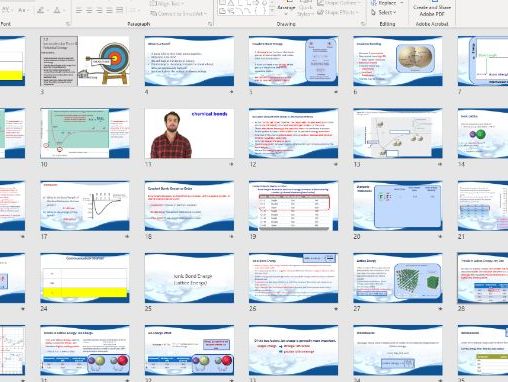This screenshot has width=508, height=382.
Task: Select slide 3 with archery target
Action: coord(85,61)
